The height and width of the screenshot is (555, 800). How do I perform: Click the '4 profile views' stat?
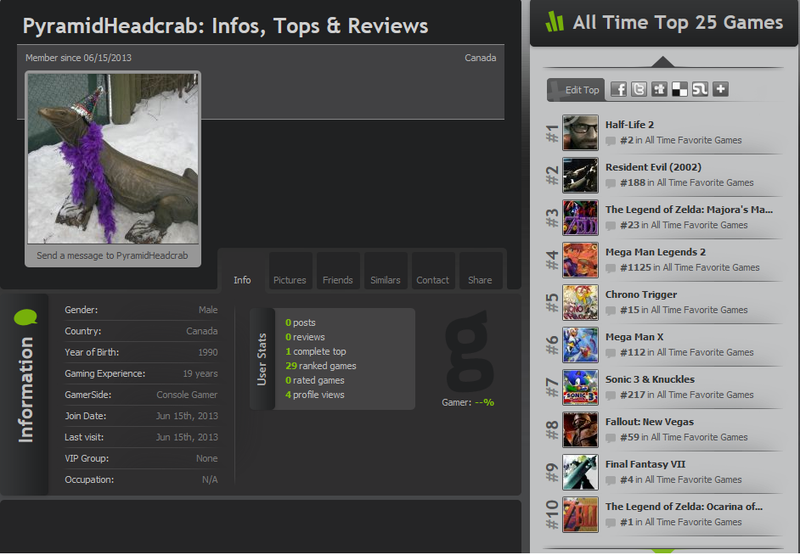(x=314, y=395)
